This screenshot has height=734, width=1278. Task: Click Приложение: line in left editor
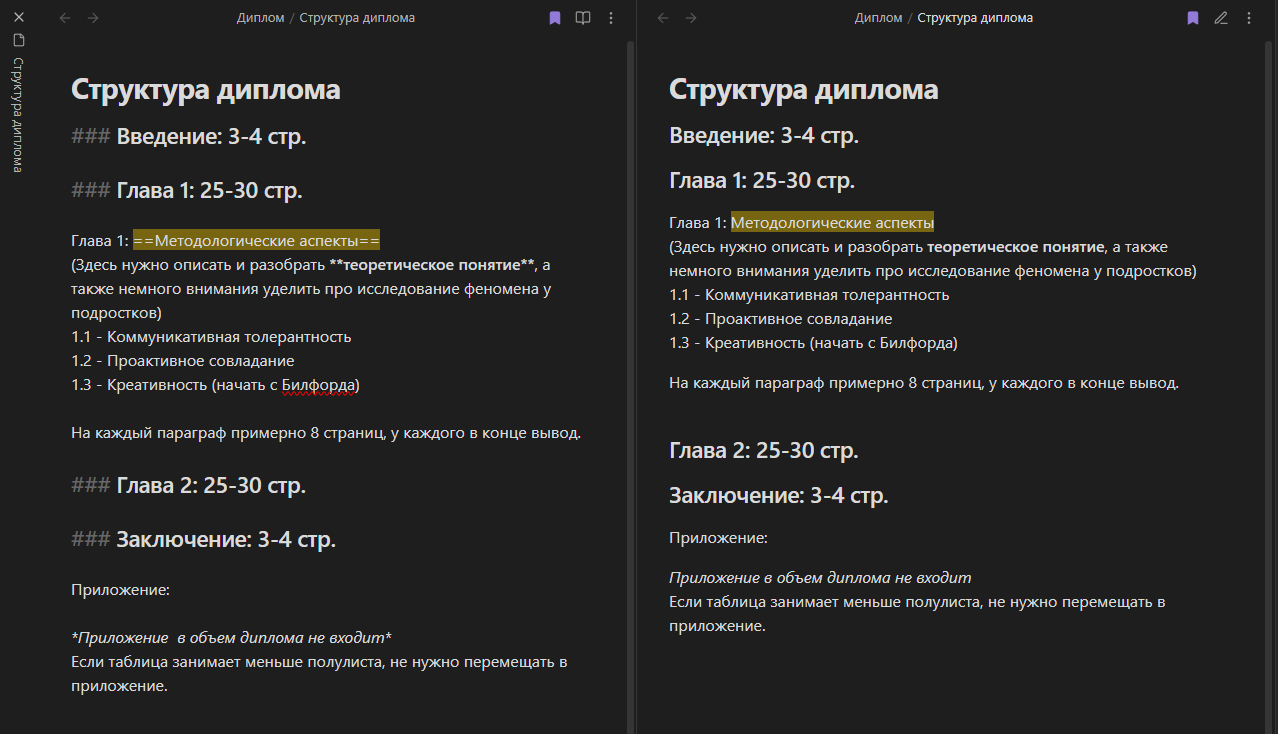pyautogui.click(x=121, y=590)
